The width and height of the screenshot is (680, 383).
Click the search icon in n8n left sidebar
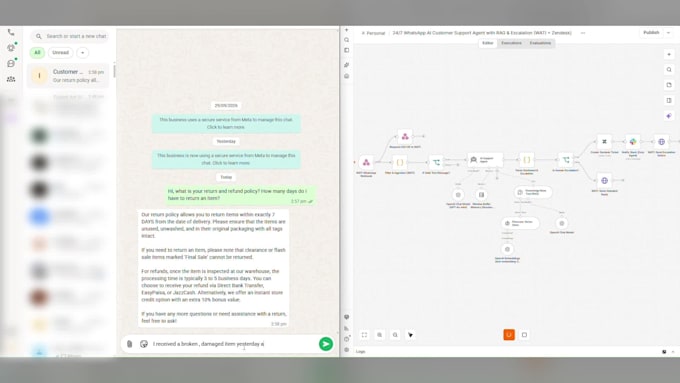347,40
